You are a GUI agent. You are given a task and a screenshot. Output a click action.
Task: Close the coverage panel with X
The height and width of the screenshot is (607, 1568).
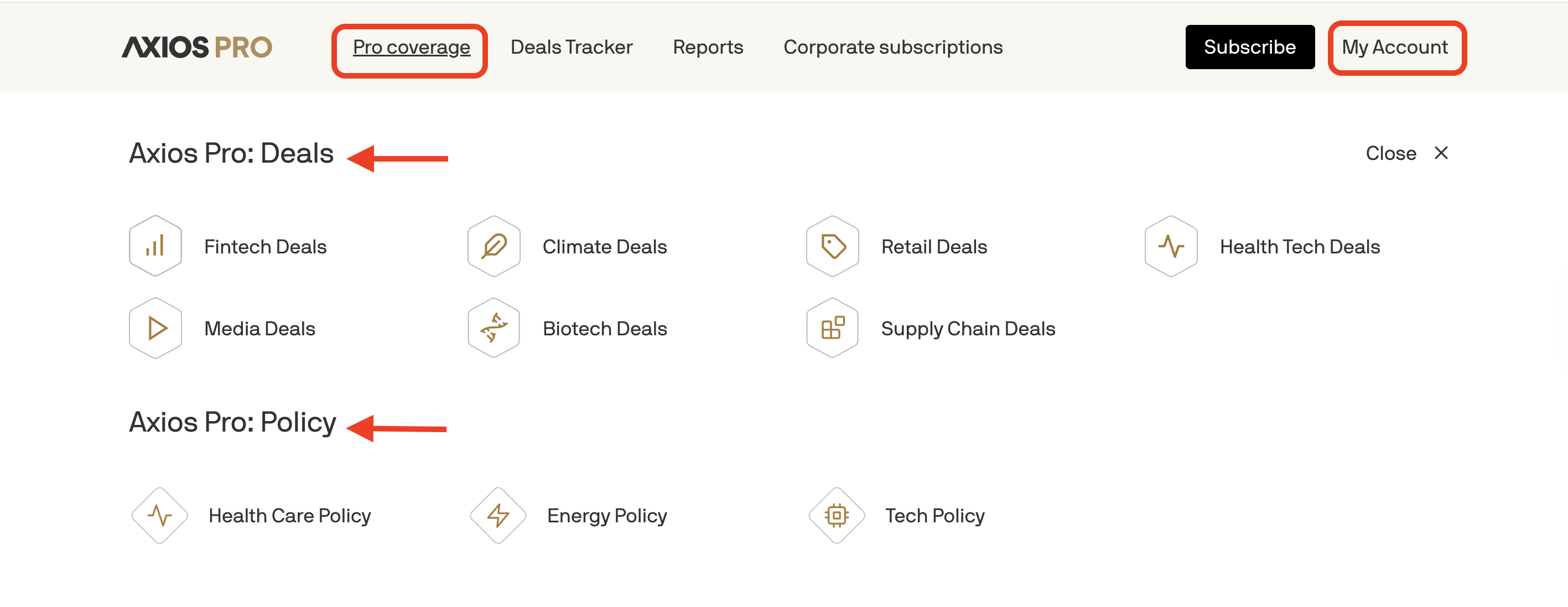point(1440,153)
